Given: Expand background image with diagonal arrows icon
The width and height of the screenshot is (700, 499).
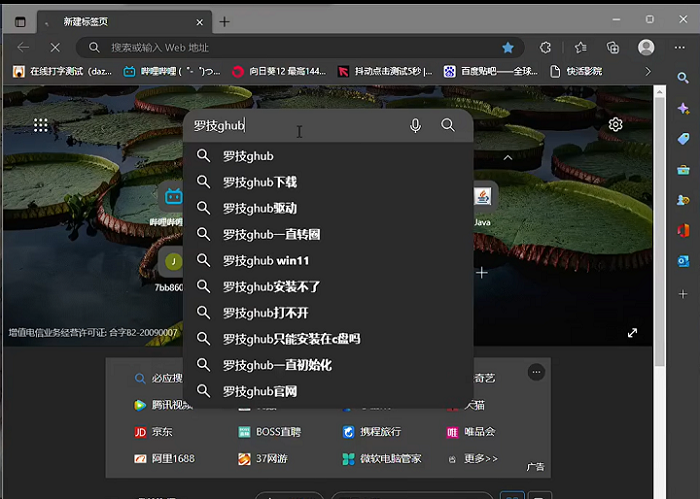Looking at the screenshot, I should coord(632,333).
